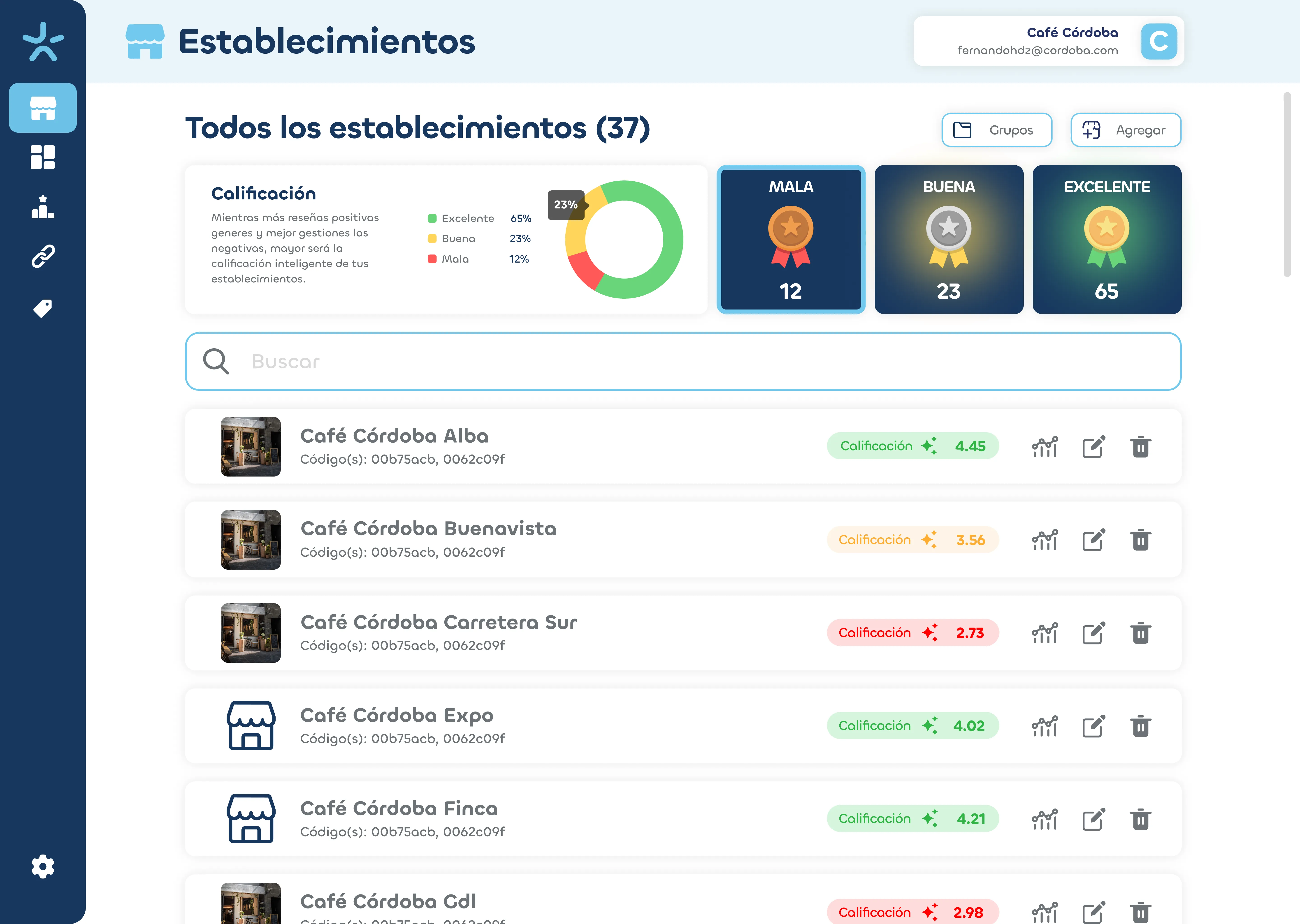This screenshot has width=1300, height=924.
Task: Open the ranking podium icon in sidebar
Action: 43,207
